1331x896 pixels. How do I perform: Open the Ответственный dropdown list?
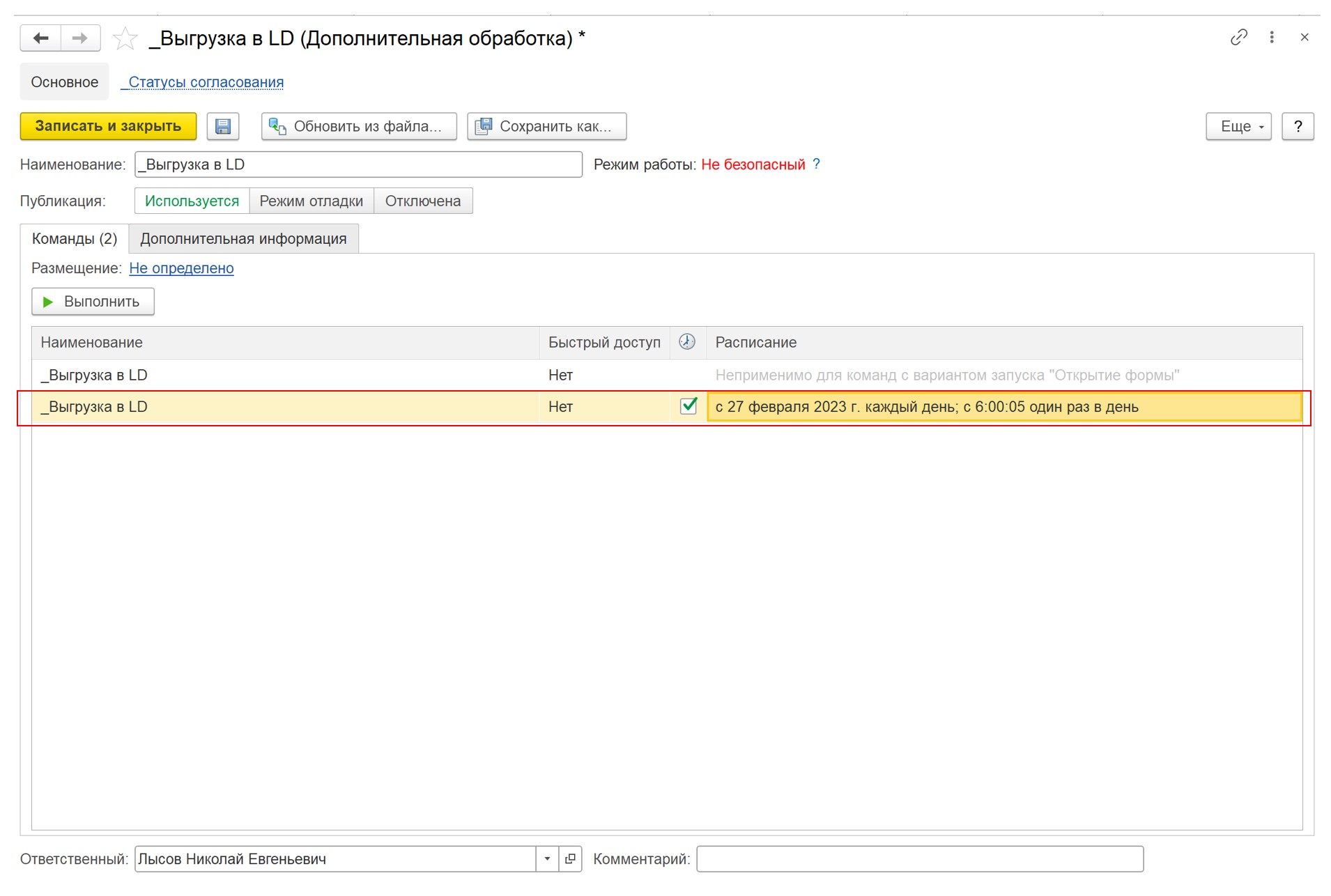(x=546, y=859)
